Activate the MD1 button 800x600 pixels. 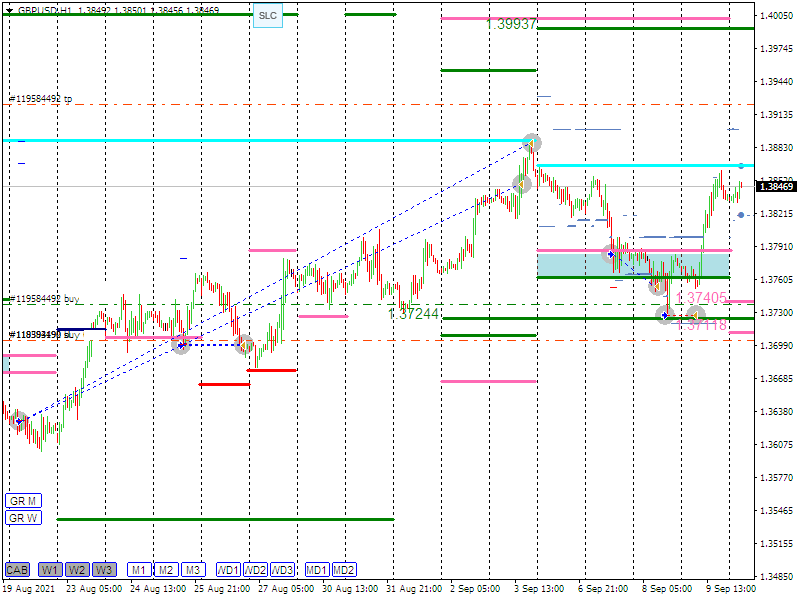coord(317,570)
